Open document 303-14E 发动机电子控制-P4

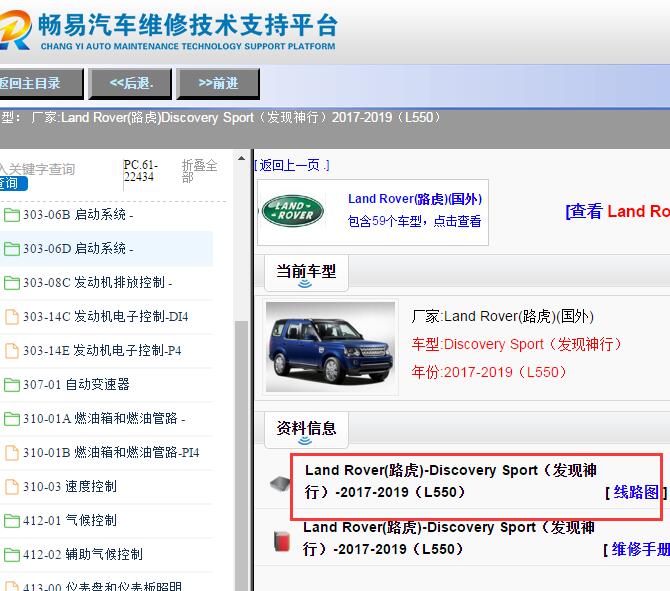pos(102,351)
